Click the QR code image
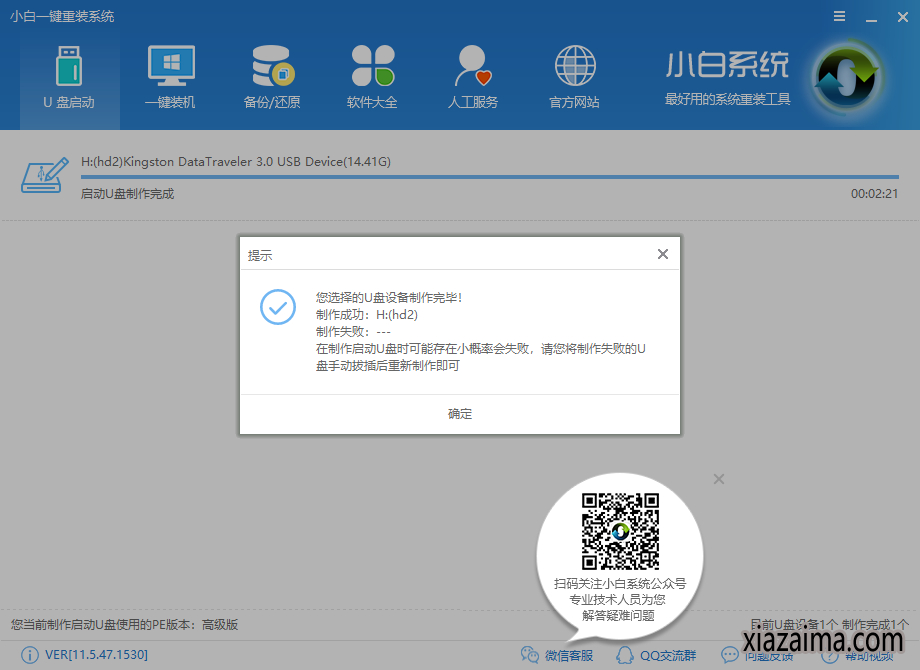This screenshot has width=920, height=670. coord(620,531)
